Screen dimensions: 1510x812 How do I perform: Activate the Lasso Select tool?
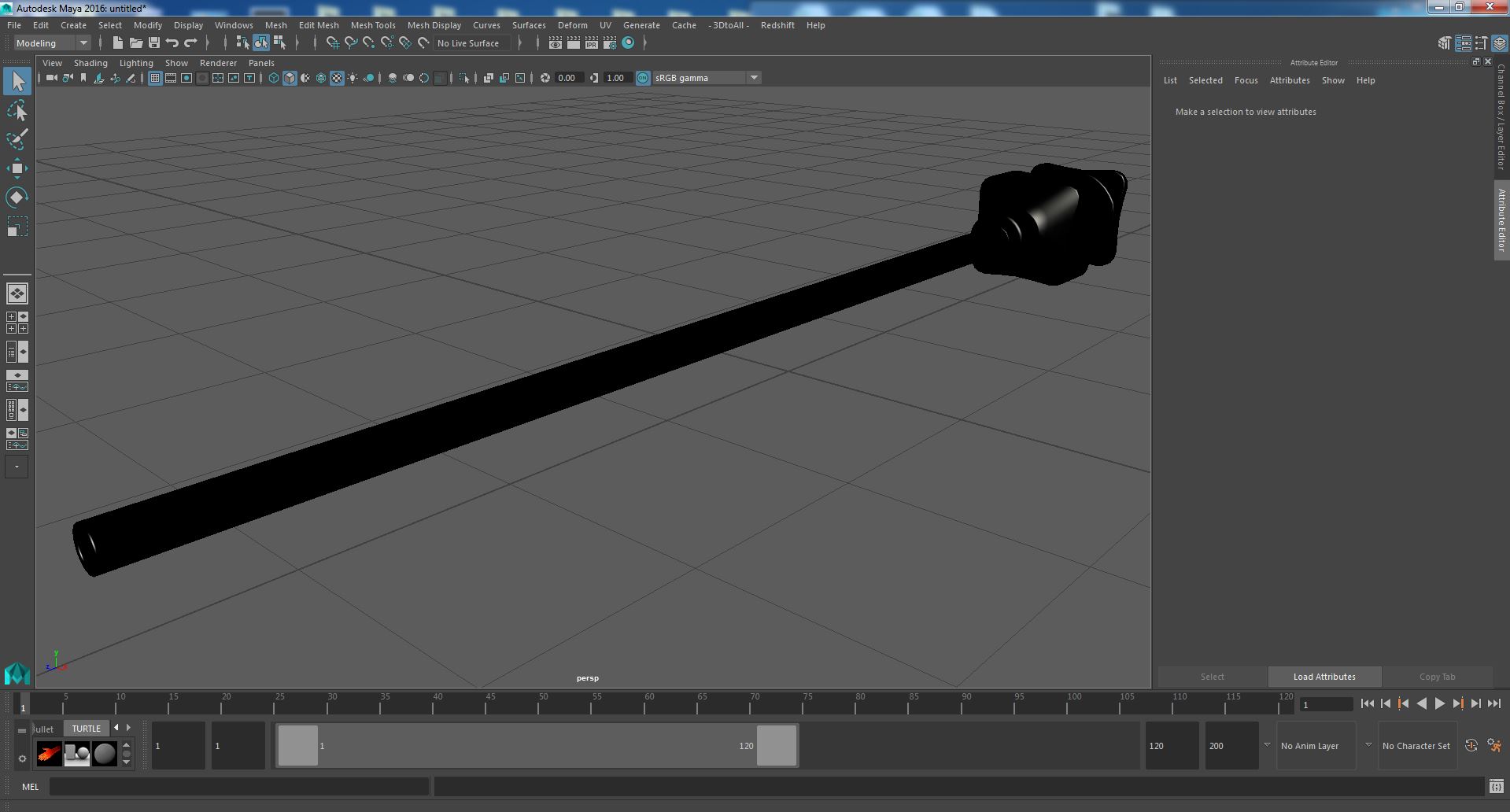pyautogui.click(x=17, y=111)
